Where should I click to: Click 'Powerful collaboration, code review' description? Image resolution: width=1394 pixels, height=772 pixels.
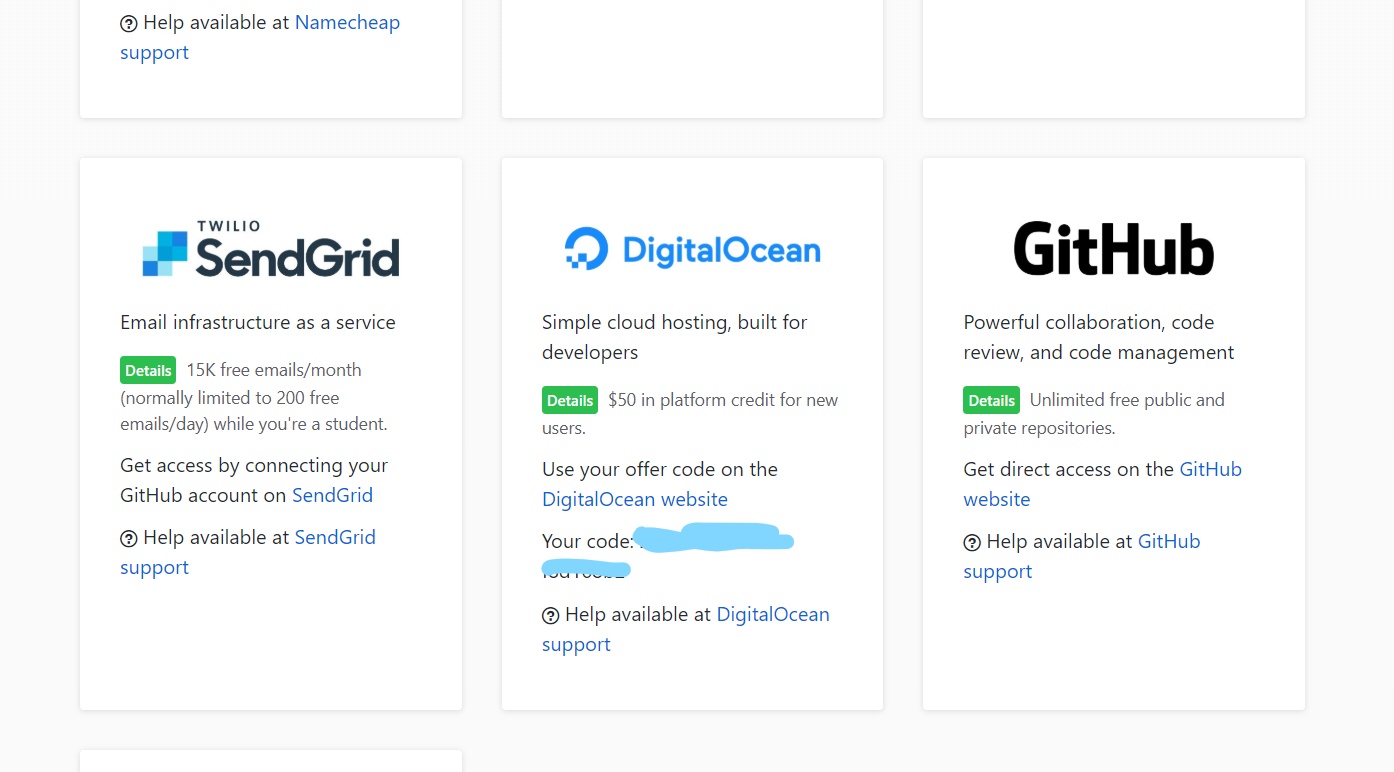tap(1099, 337)
